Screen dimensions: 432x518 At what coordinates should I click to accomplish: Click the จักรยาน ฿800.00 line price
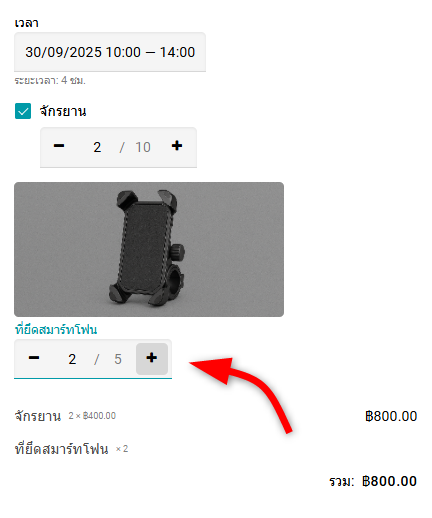pyautogui.click(x=391, y=416)
